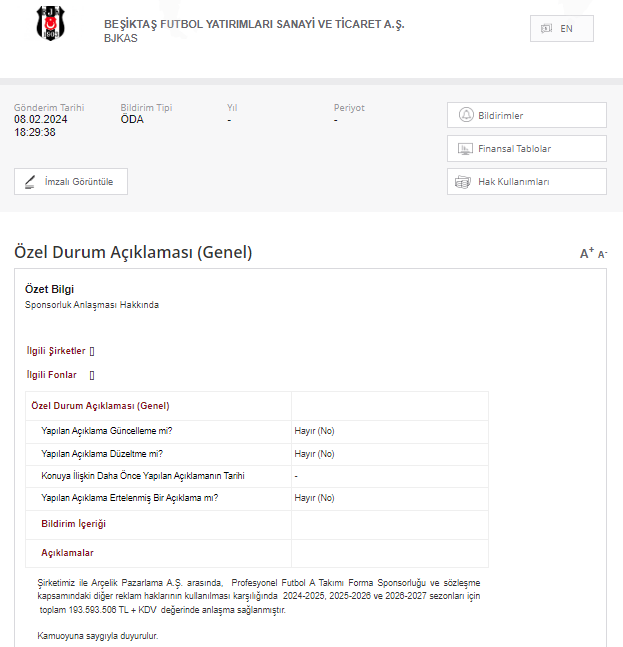Click Hayır (No) in Güncelleme row
The width and height of the screenshot is (623, 647).
point(314,431)
